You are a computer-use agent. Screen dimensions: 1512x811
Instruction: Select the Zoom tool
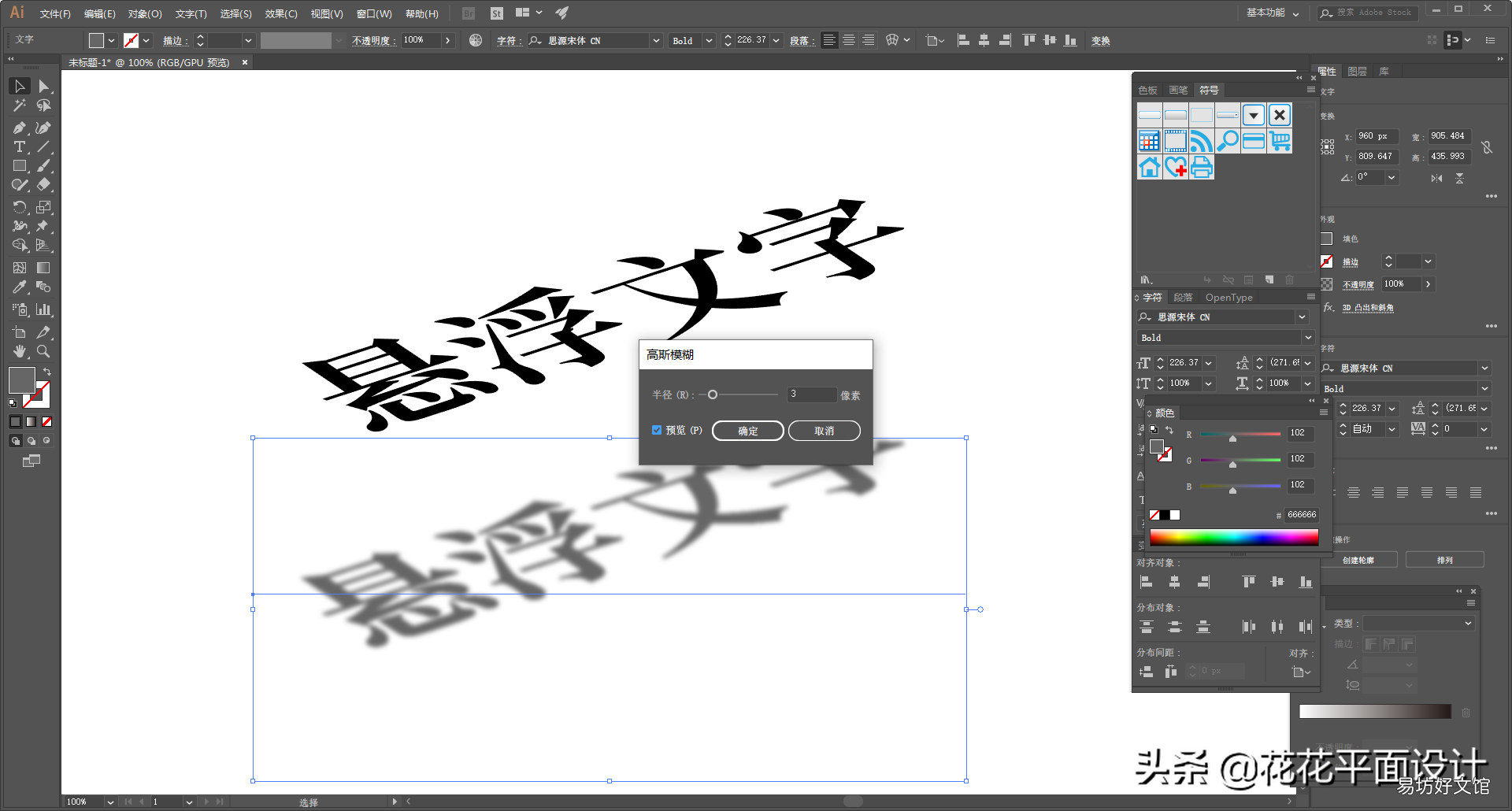click(x=44, y=351)
